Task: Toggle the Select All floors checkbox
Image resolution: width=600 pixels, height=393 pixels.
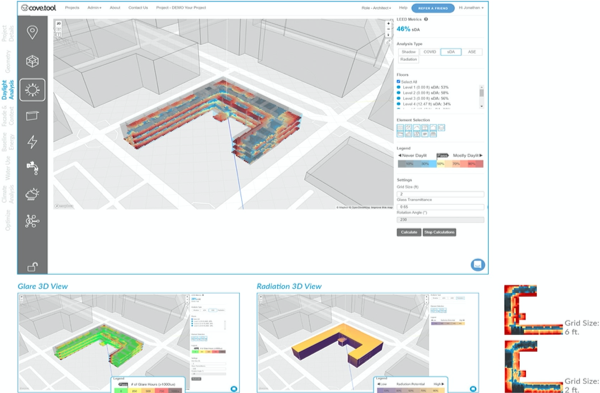Action: [x=398, y=82]
